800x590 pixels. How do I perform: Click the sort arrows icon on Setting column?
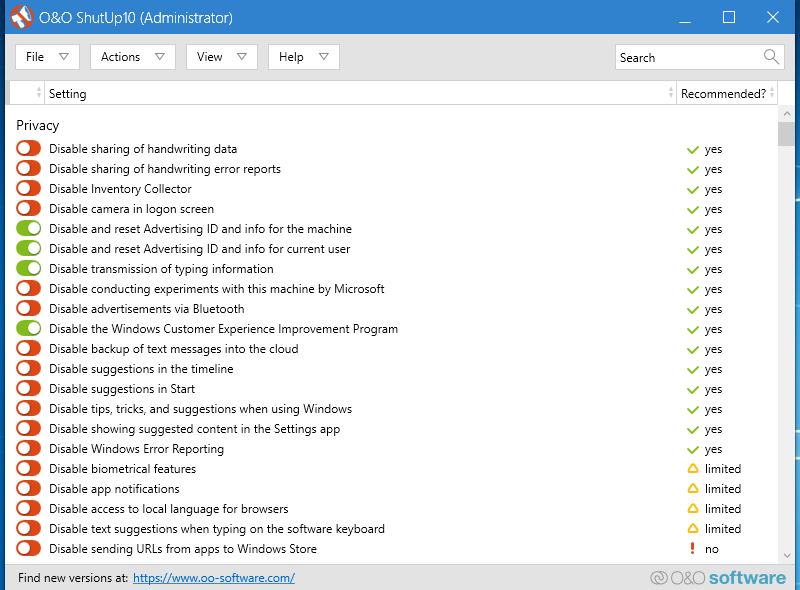click(x=670, y=93)
